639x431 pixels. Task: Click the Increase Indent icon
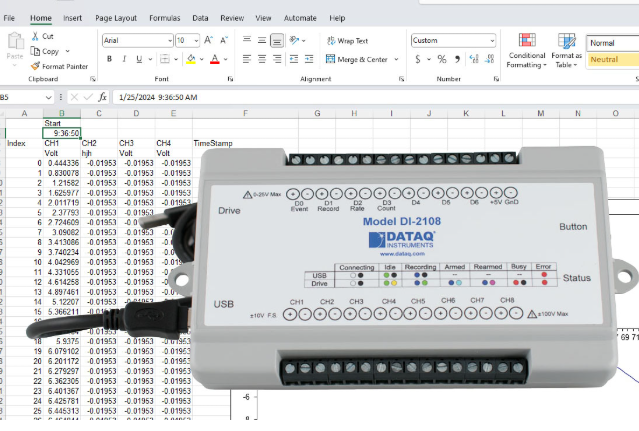tap(309, 59)
